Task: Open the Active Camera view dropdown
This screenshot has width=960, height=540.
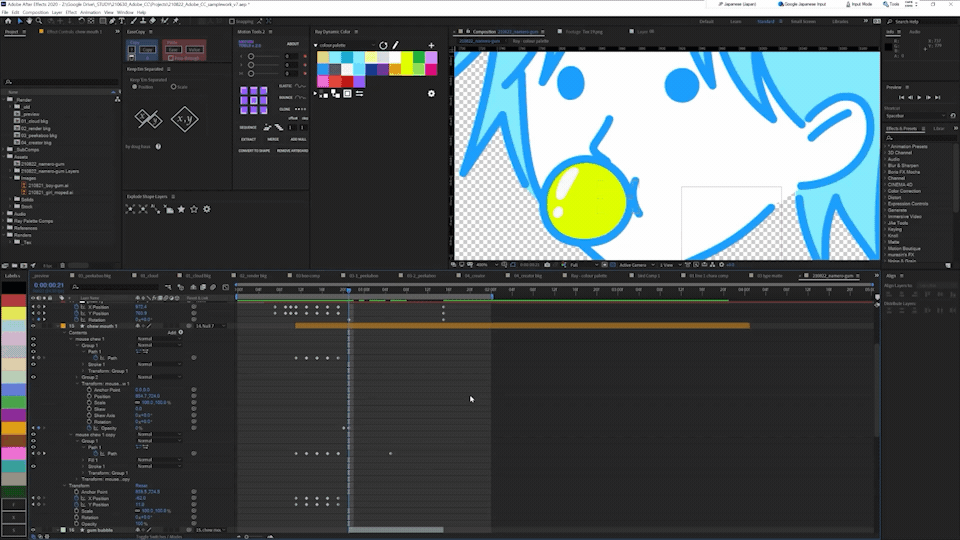Action: [636, 265]
